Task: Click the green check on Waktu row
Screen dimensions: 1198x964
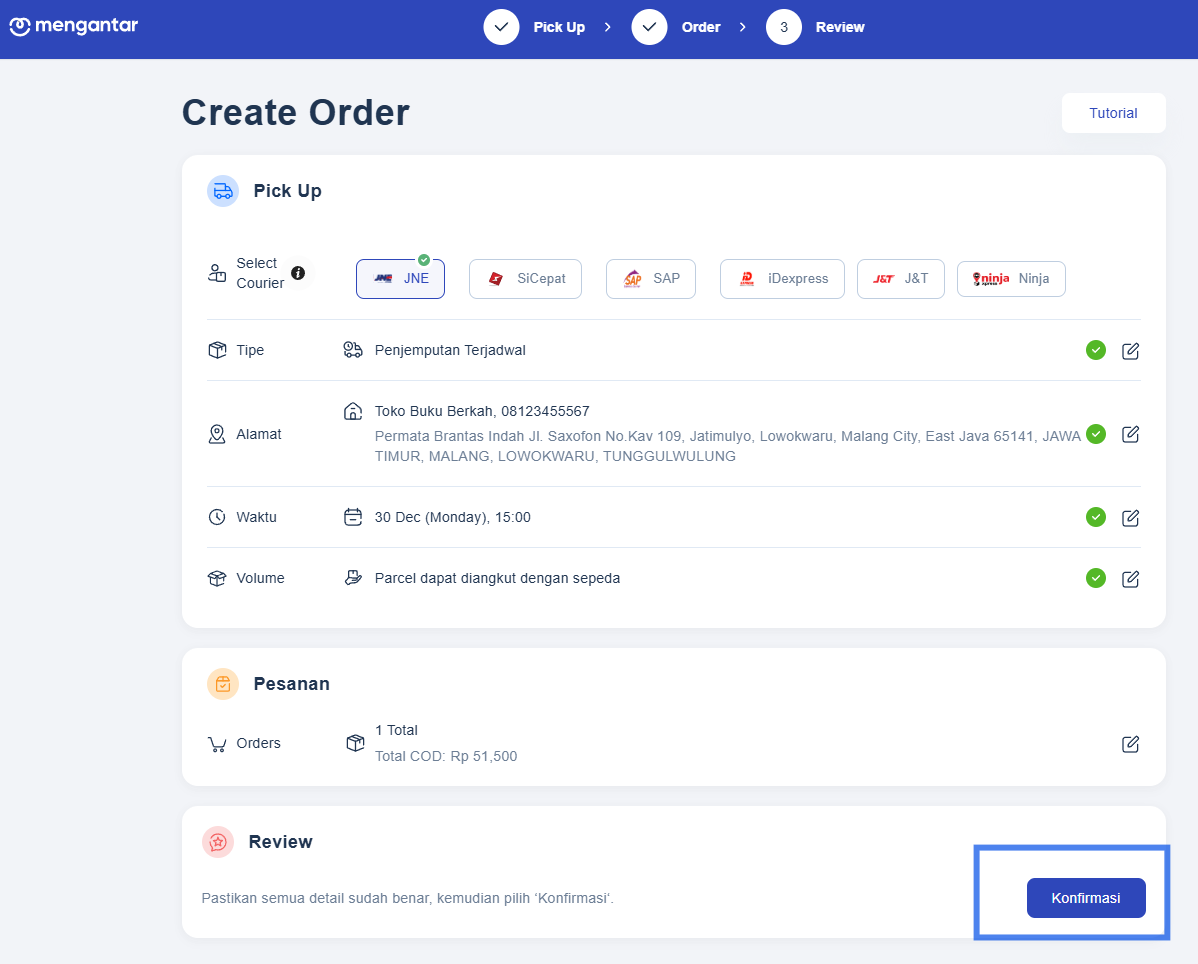Action: point(1096,517)
